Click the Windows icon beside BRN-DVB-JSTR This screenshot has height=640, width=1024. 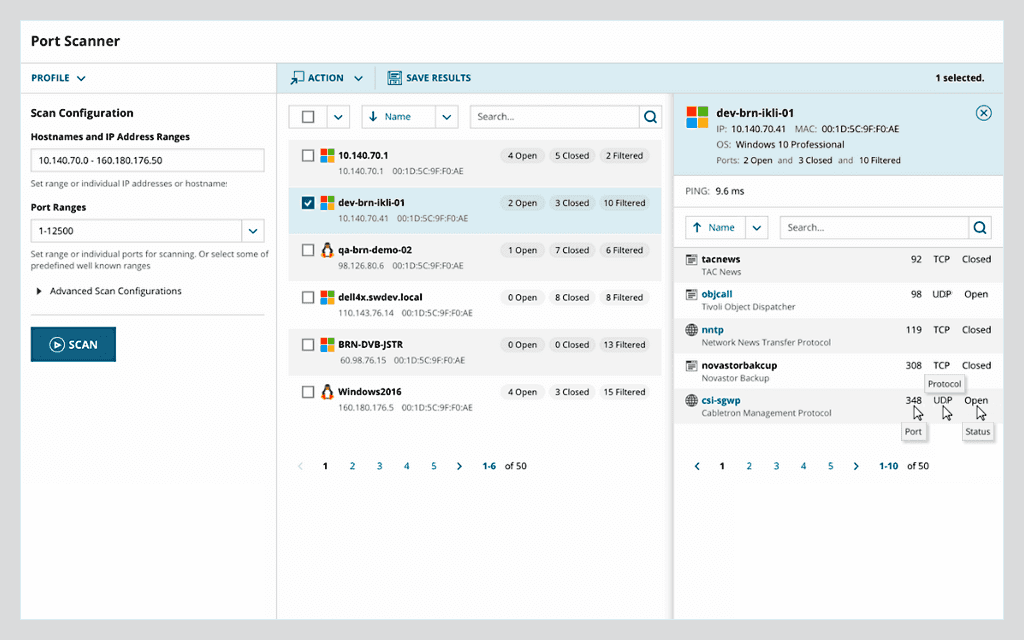coord(326,344)
